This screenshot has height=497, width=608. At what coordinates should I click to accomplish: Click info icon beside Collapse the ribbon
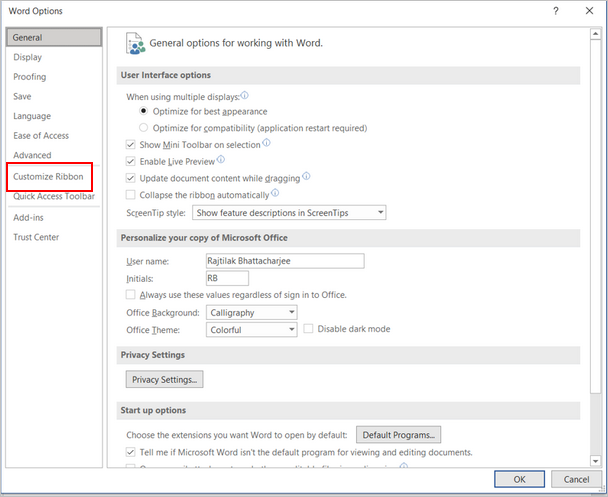(x=275, y=193)
